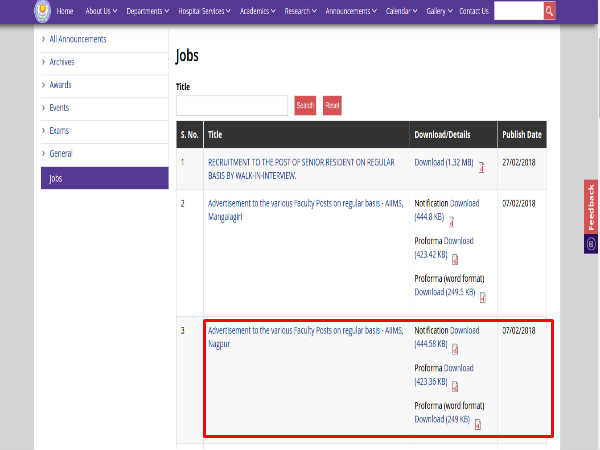Click file icon beside Download (249.5 KB)
Screen dimensions: 600x450
[x=483, y=297]
